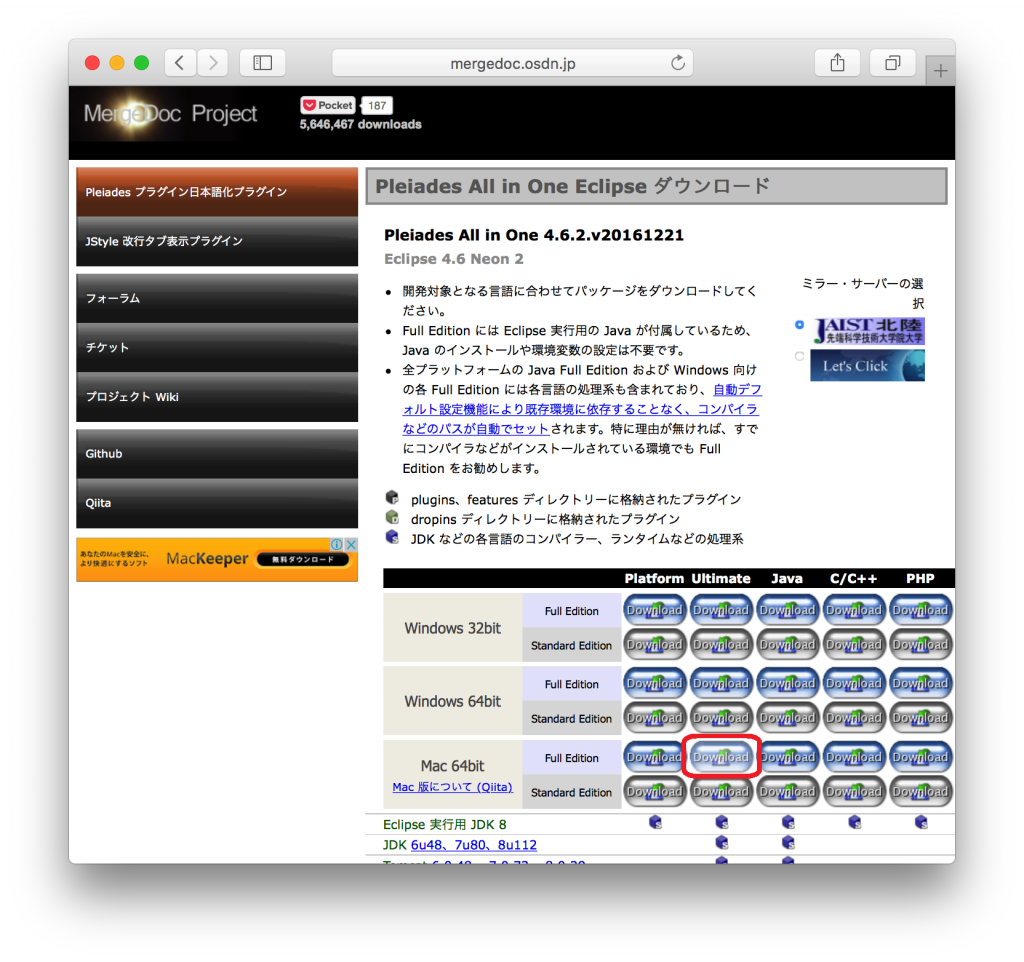
Task: Click JDK 6u48 row Java cube icon
Action: pos(788,842)
